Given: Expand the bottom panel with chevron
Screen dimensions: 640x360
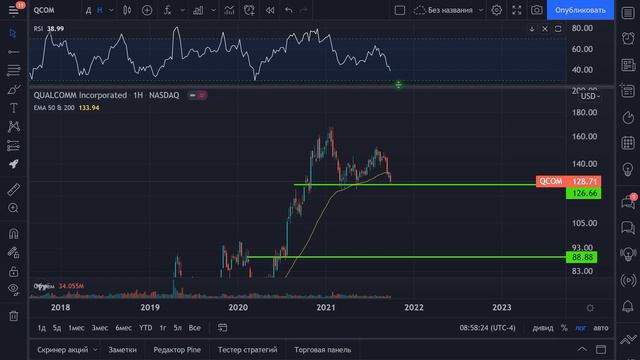Looking at the screenshot, I should pyautogui.click(x=582, y=349).
